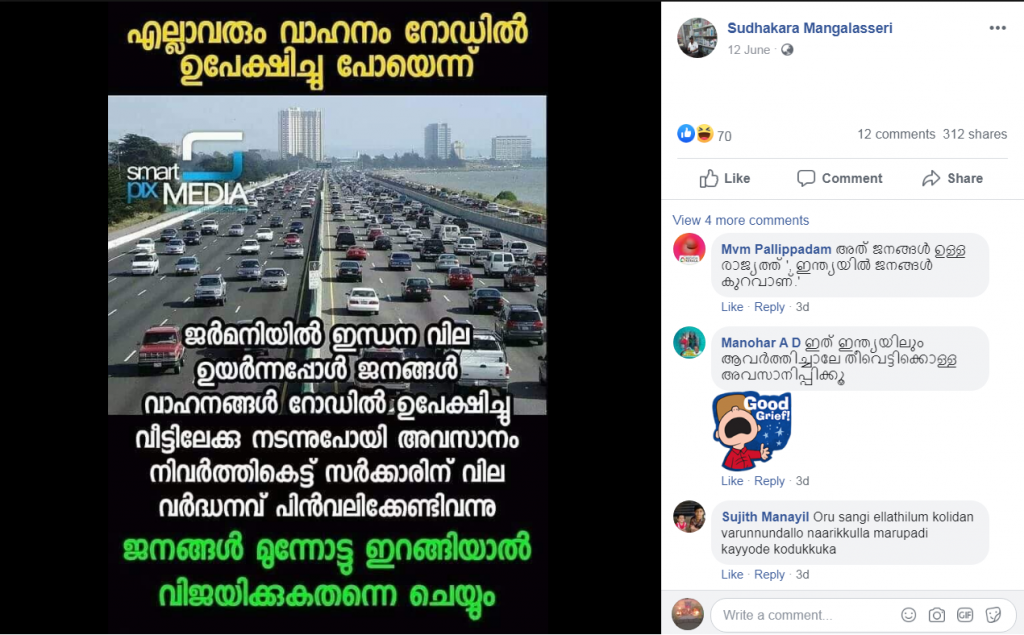1024x635 pixels.
Task: Click the globe public privacy icon
Action: (787, 50)
